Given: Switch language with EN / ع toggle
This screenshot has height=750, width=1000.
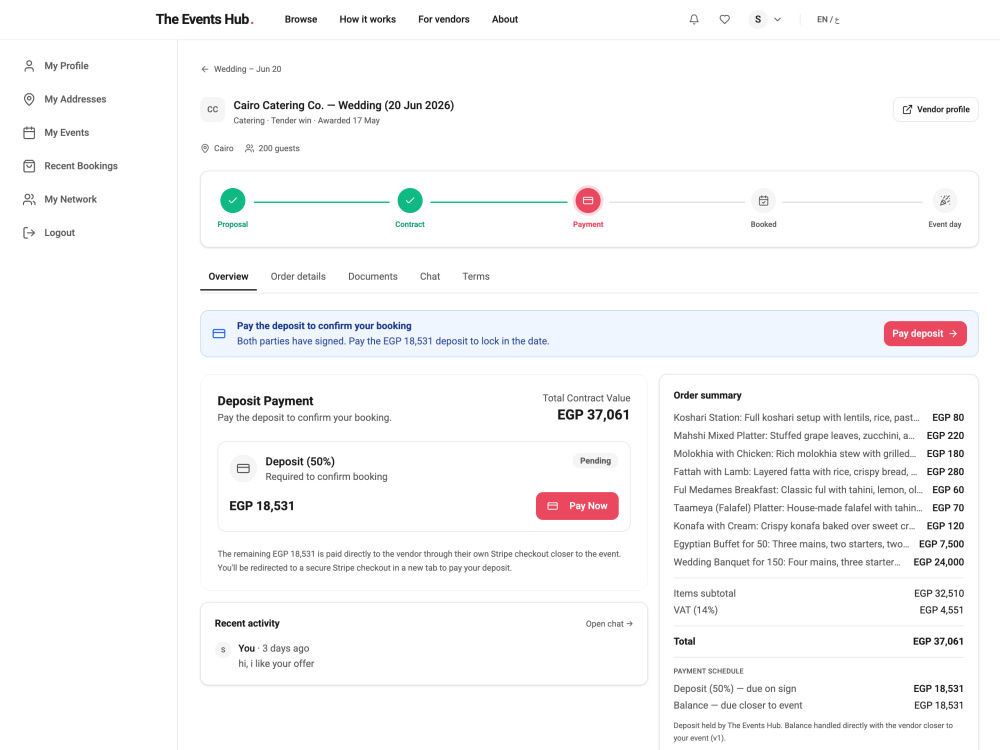Looking at the screenshot, I should [x=828, y=19].
